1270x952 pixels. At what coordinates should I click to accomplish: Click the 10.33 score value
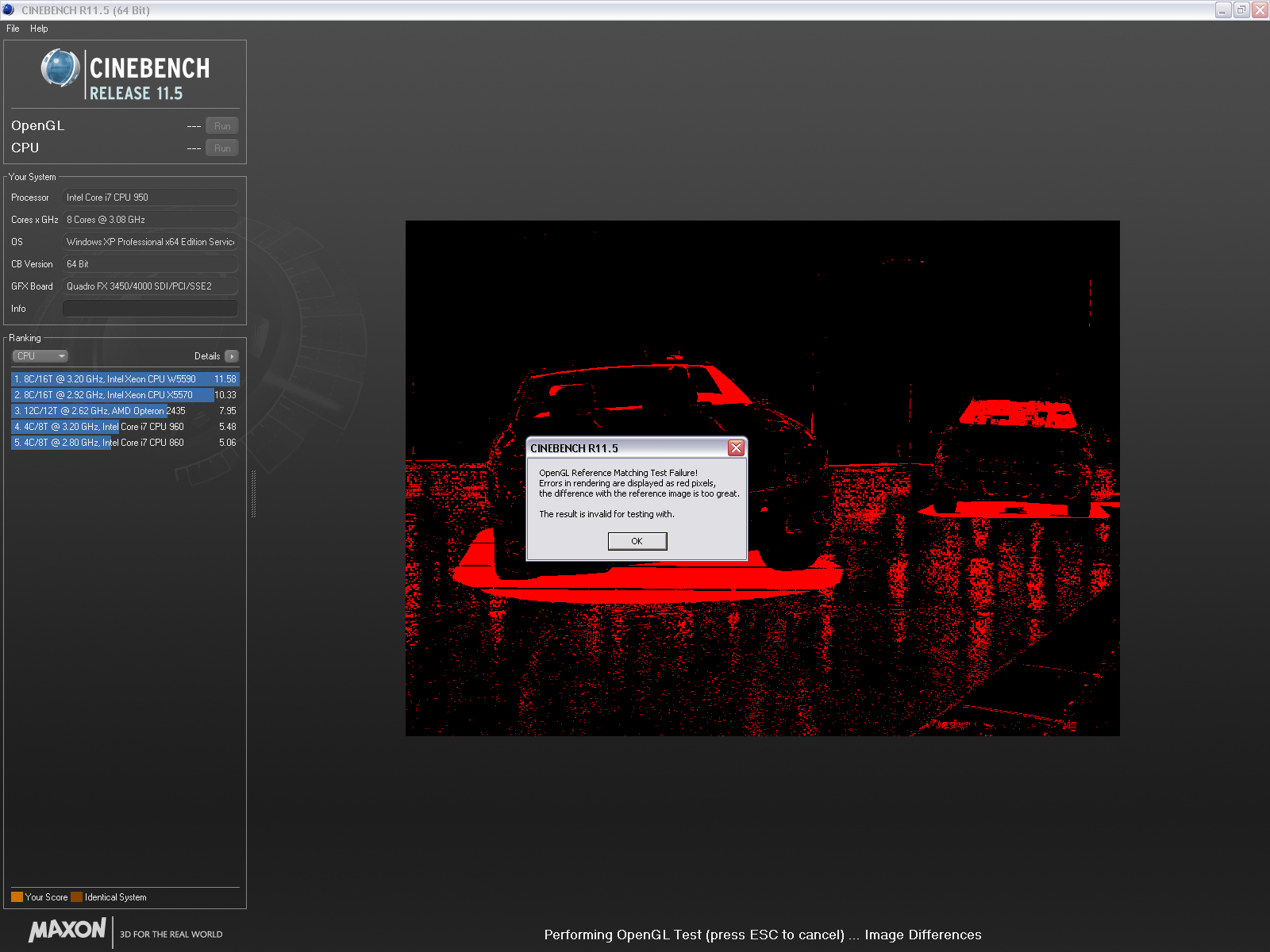(225, 395)
